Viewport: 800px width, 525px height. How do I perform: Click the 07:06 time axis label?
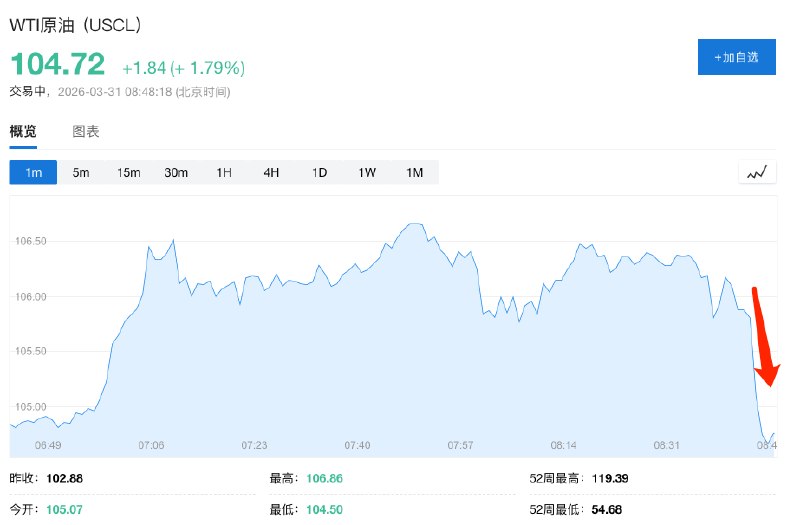coord(151,445)
